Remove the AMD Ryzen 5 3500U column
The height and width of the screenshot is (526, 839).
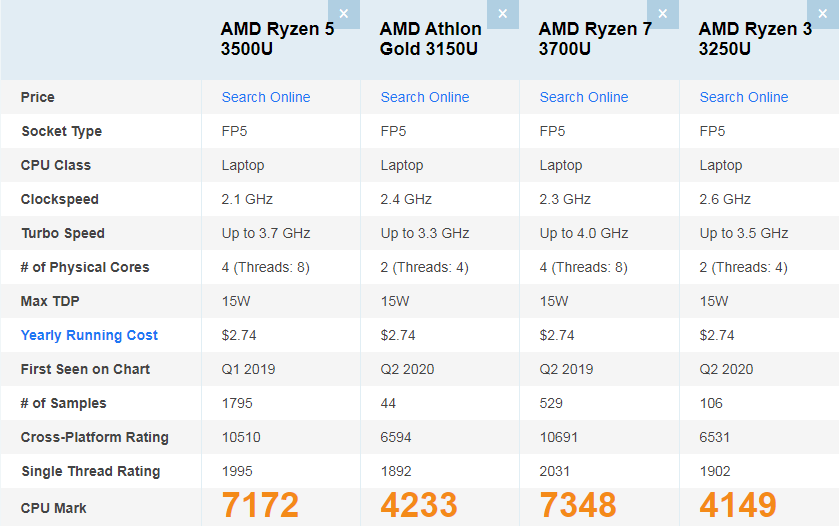[x=344, y=14]
